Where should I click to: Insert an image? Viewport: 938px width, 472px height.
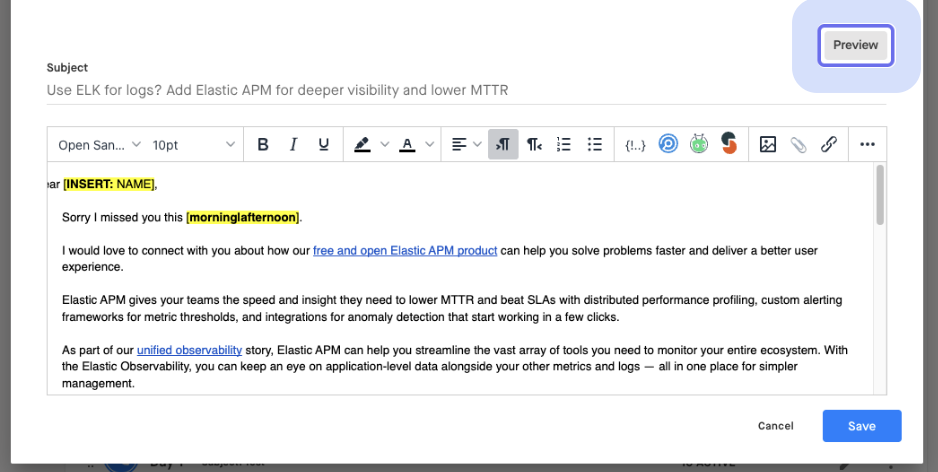click(768, 145)
